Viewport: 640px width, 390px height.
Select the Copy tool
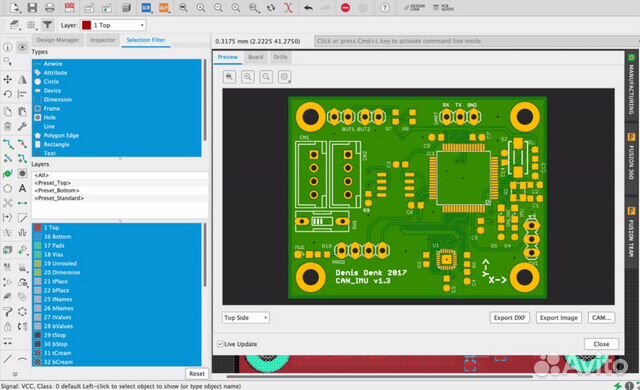point(7,111)
